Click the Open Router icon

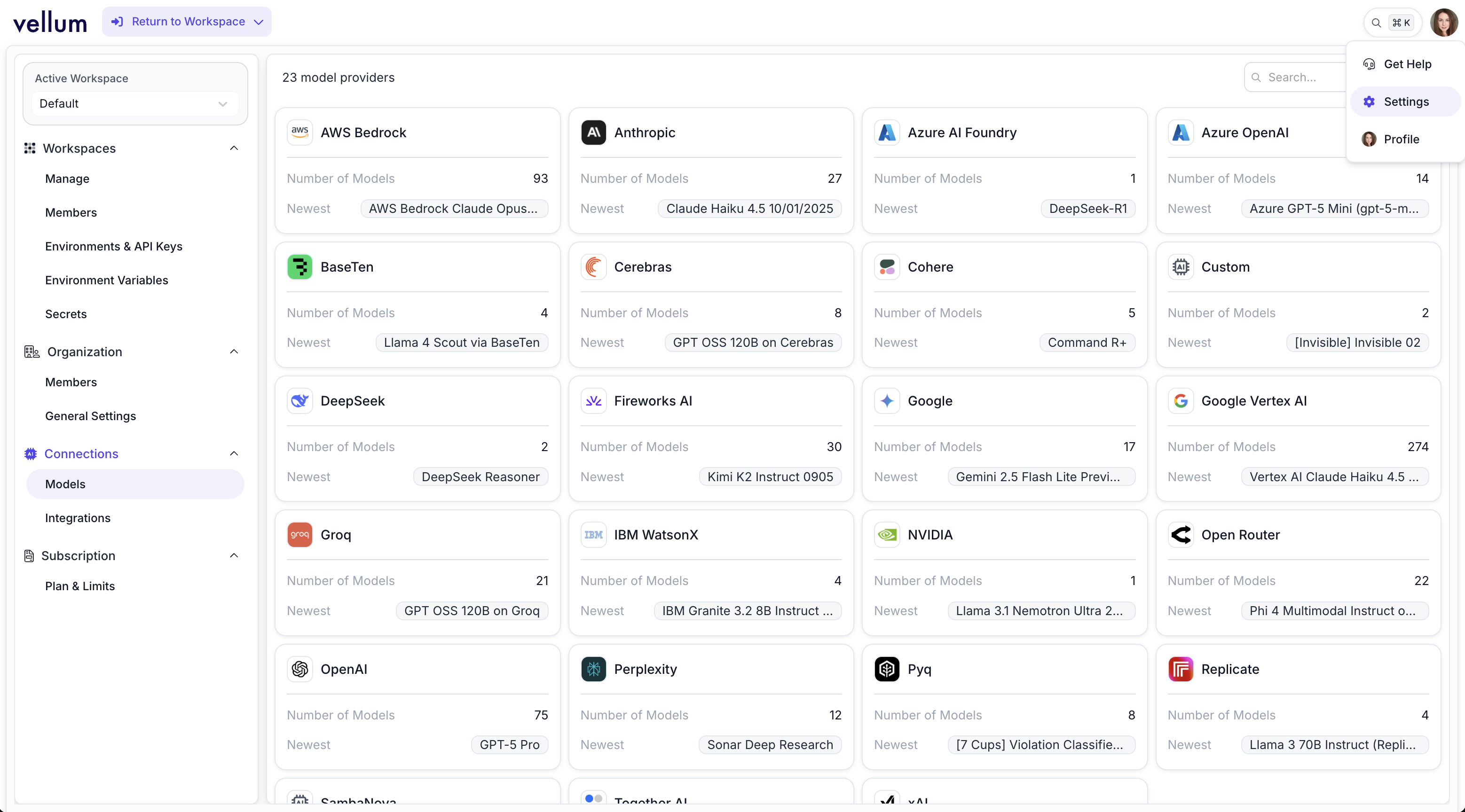point(1181,534)
